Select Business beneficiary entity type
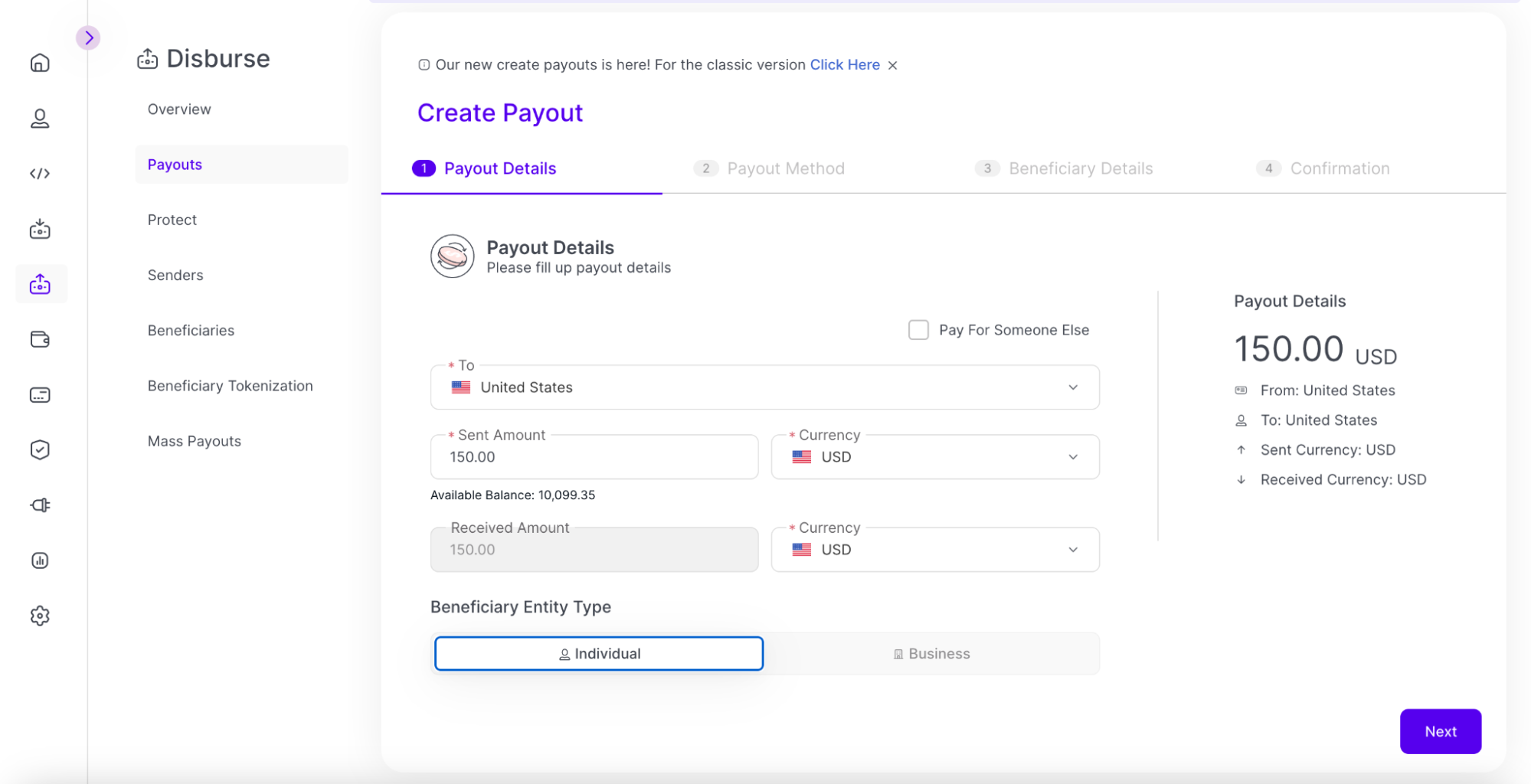 [931, 654]
